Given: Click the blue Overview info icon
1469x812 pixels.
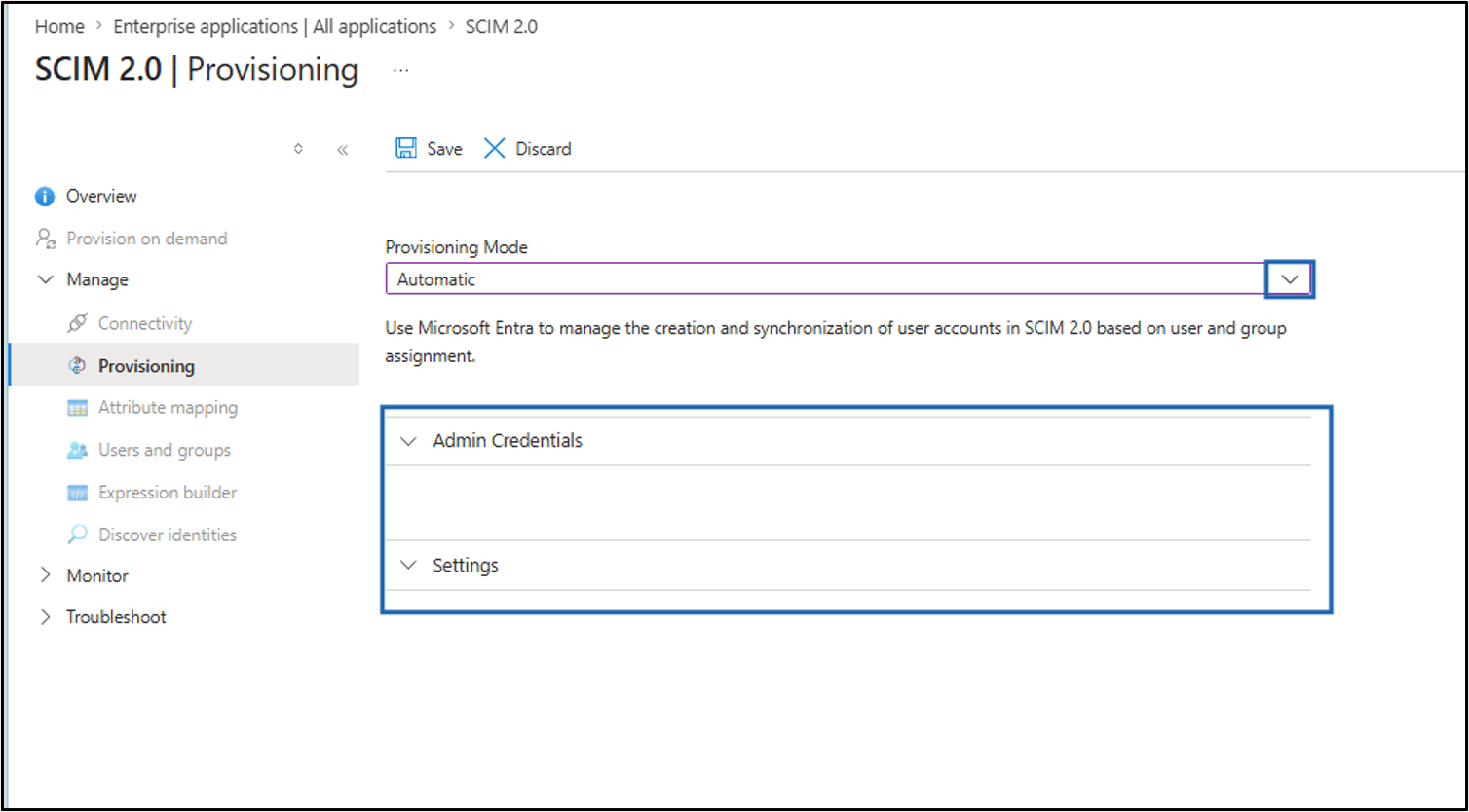Looking at the screenshot, I should [45, 197].
